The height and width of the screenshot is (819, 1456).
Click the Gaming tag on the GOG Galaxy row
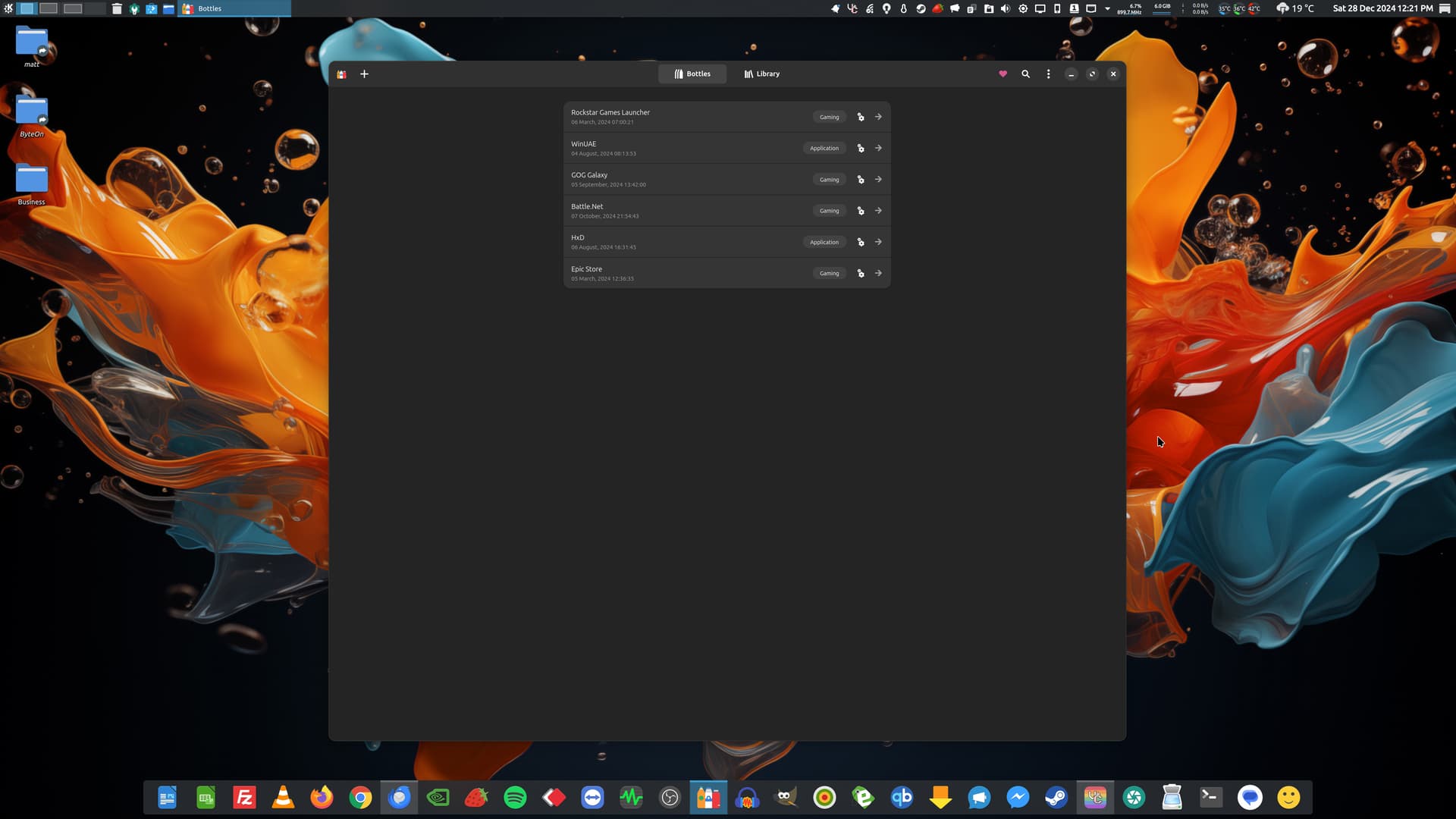pyautogui.click(x=829, y=180)
